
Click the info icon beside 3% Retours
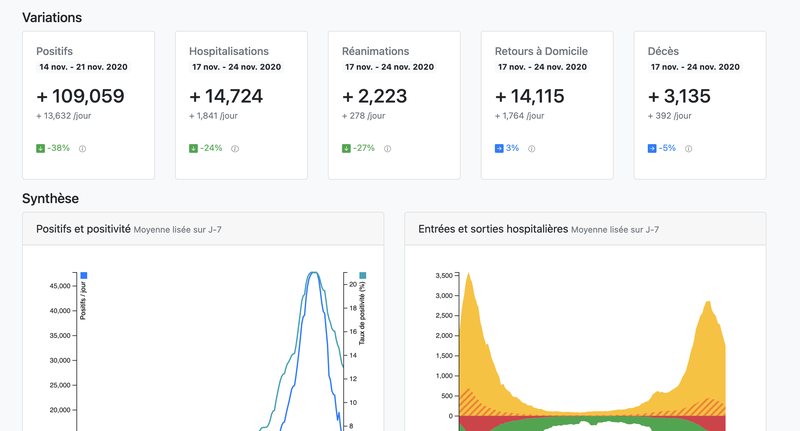531,149
